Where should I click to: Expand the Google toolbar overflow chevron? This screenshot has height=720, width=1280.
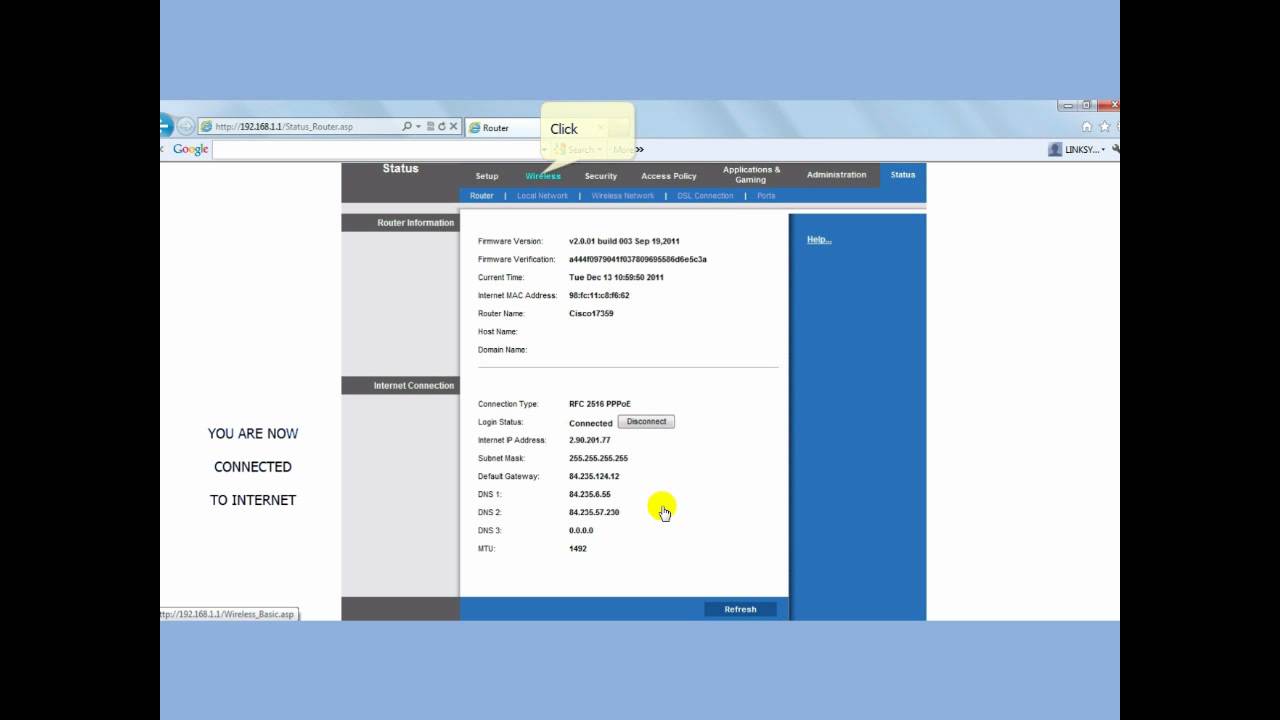(x=639, y=150)
